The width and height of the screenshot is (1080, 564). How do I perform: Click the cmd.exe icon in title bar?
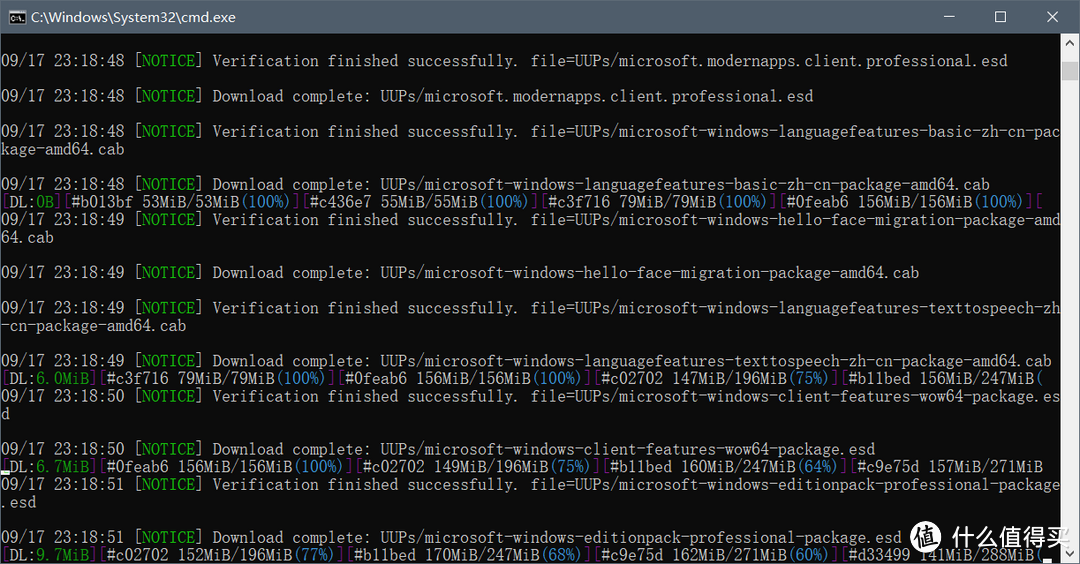pyautogui.click(x=17, y=17)
